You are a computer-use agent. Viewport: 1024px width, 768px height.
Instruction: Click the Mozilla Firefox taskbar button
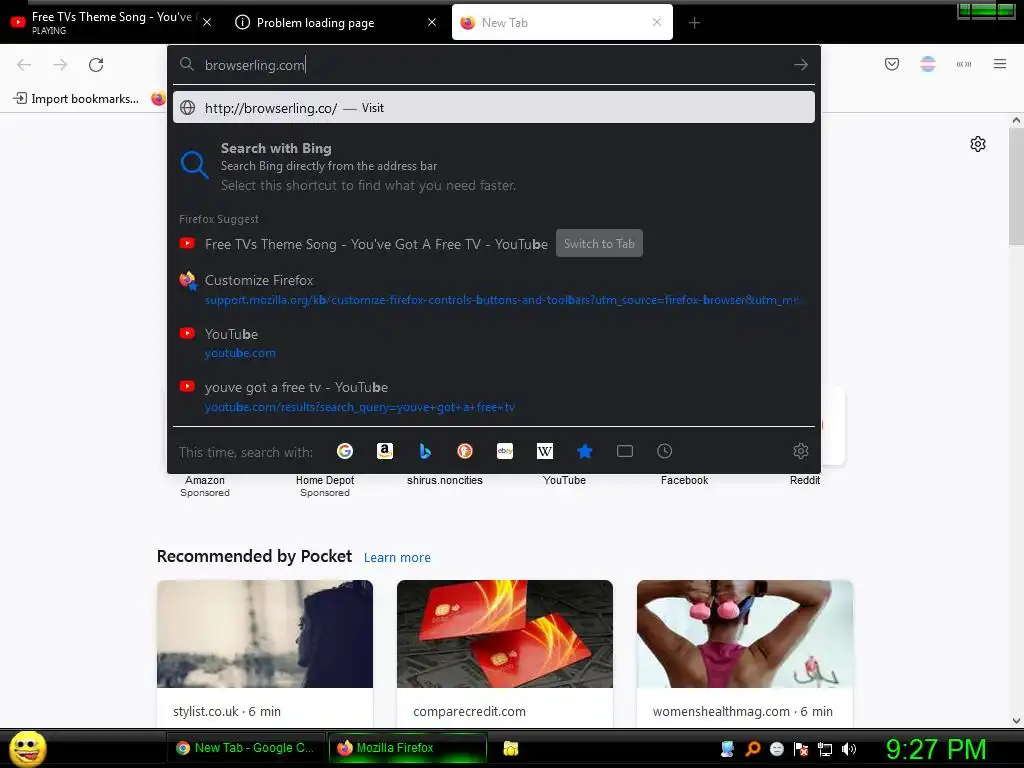click(408, 748)
